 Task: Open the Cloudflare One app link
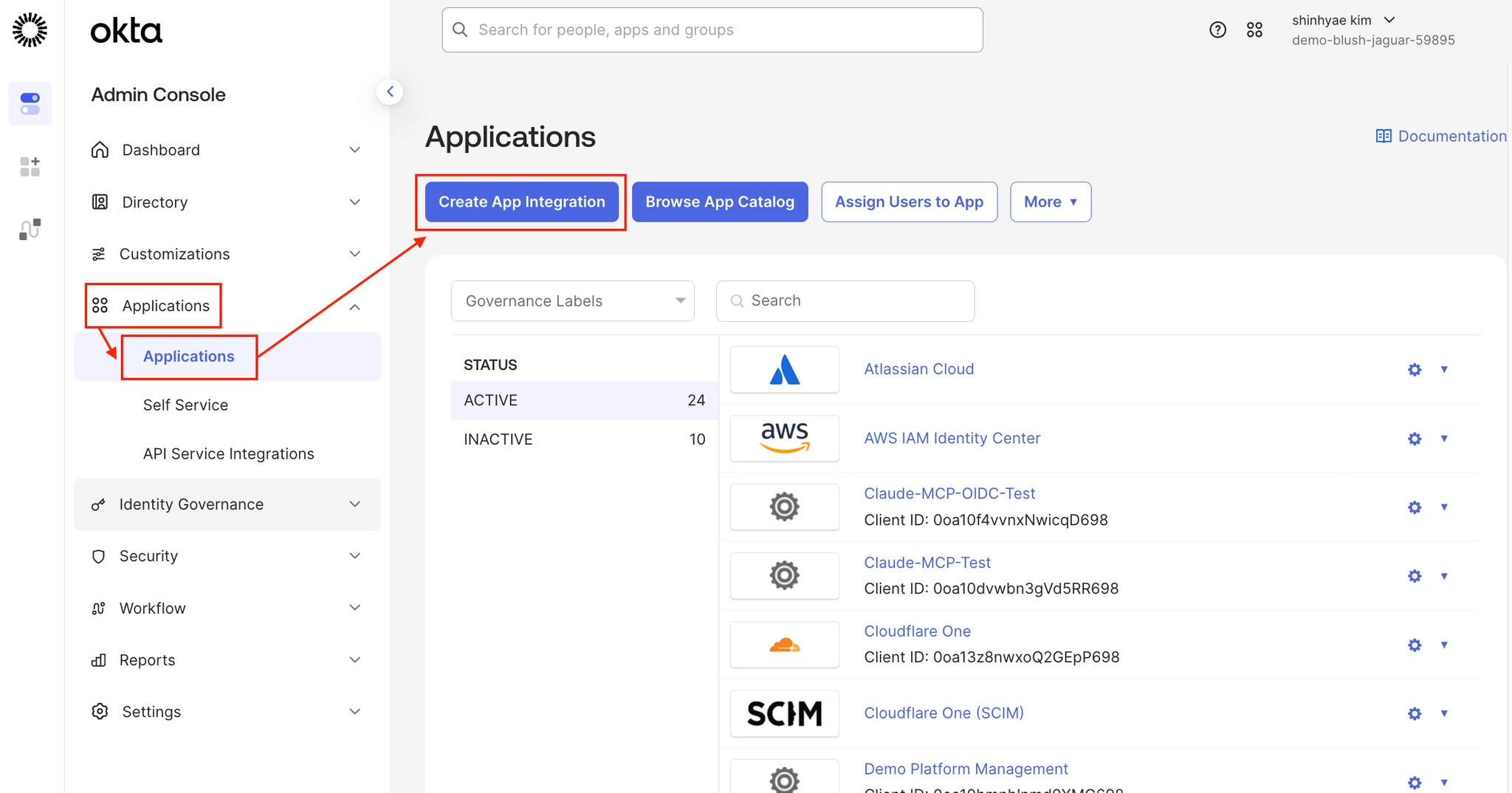pos(918,631)
